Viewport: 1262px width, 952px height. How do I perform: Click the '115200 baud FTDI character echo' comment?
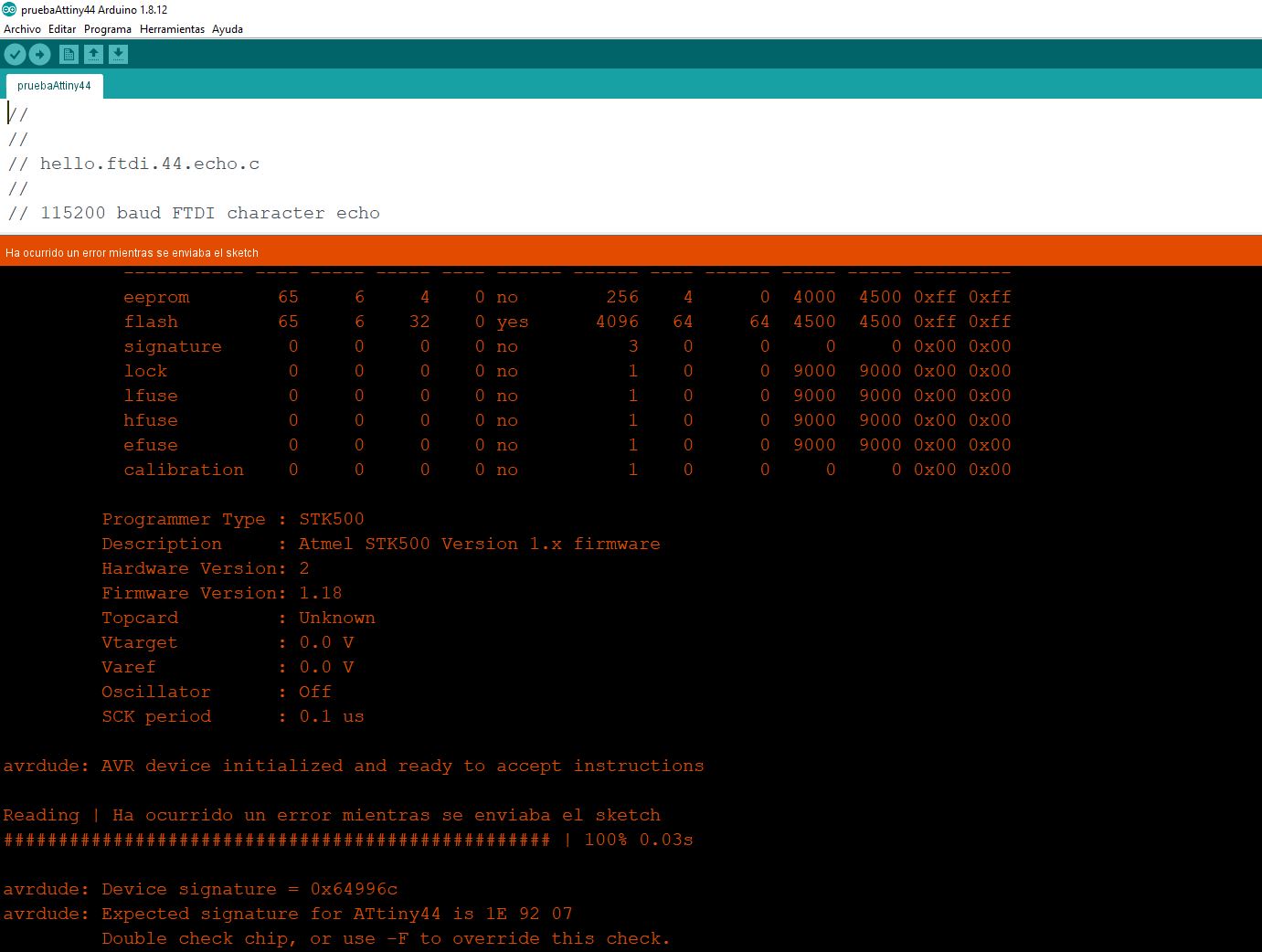pyautogui.click(x=194, y=214)
